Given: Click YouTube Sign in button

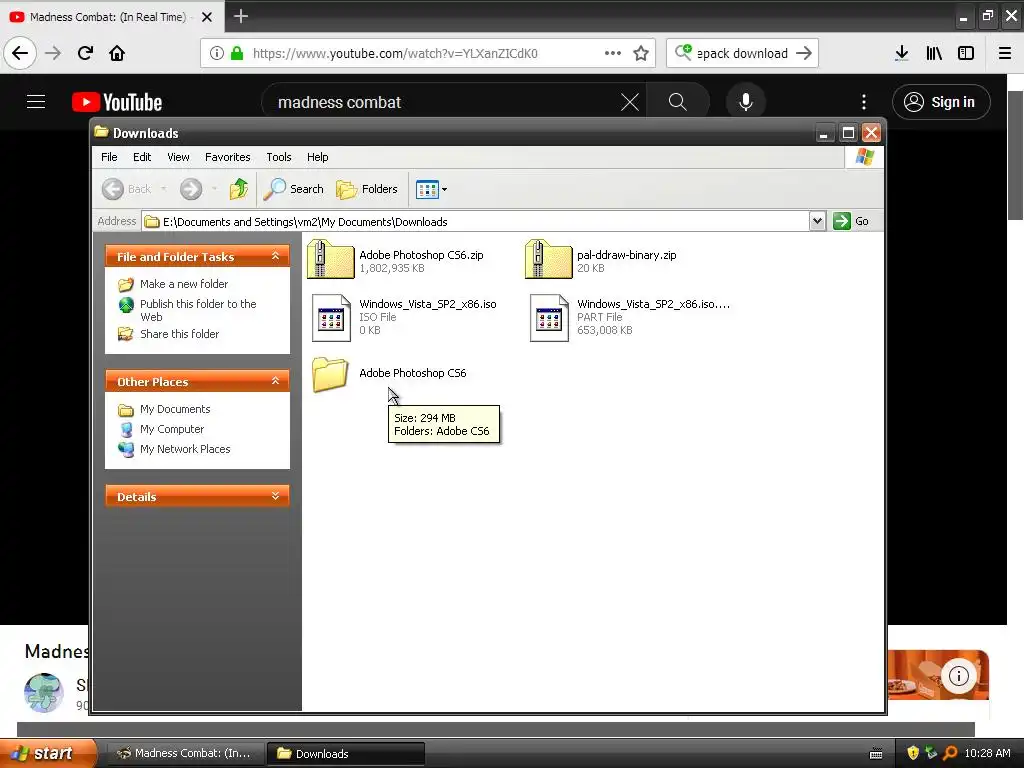Looking at the screenshot, I should 941,102.
